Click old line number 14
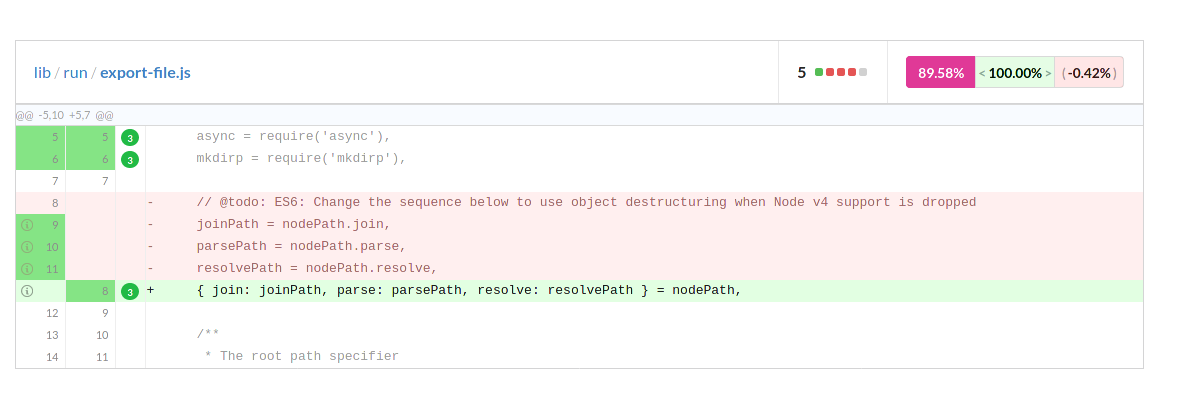 coord(52,356)
